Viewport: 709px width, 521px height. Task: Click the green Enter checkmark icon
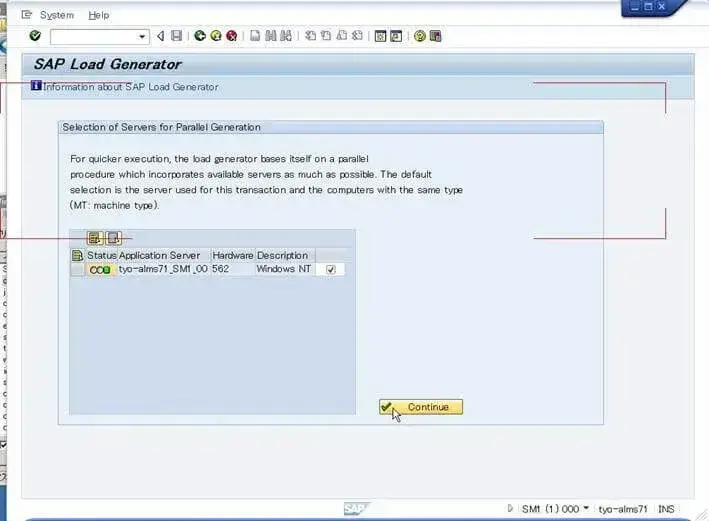35,36
